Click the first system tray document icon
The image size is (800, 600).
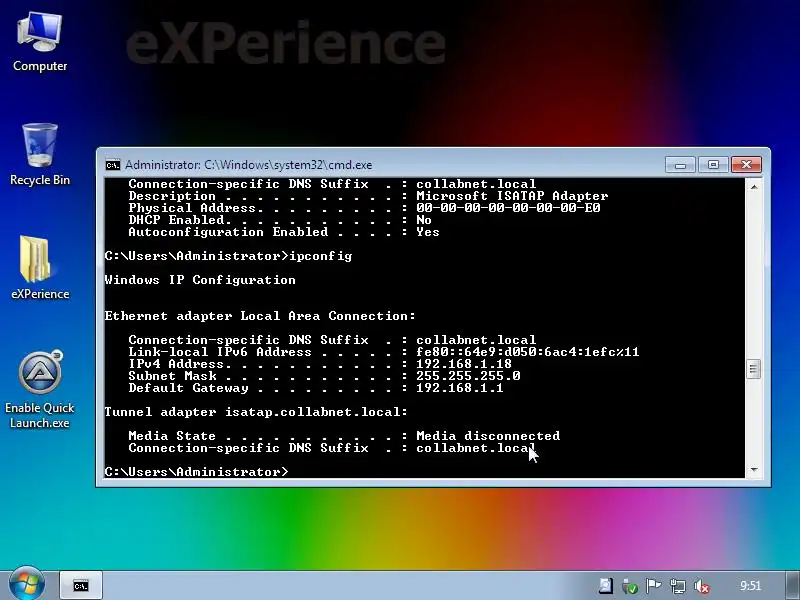coord(606,586)
